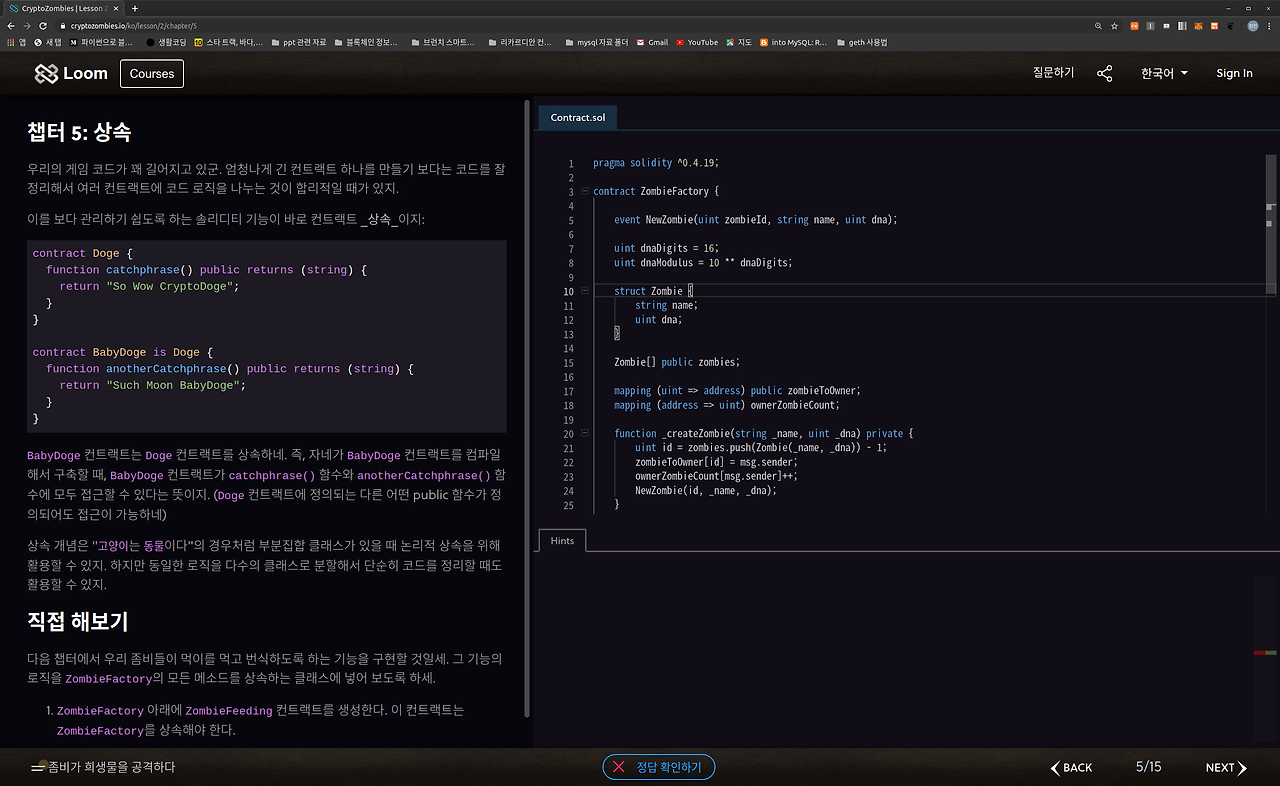
Task: Click the event NewZombie code line
Action: pyautogui.click(x=756, y=220)
